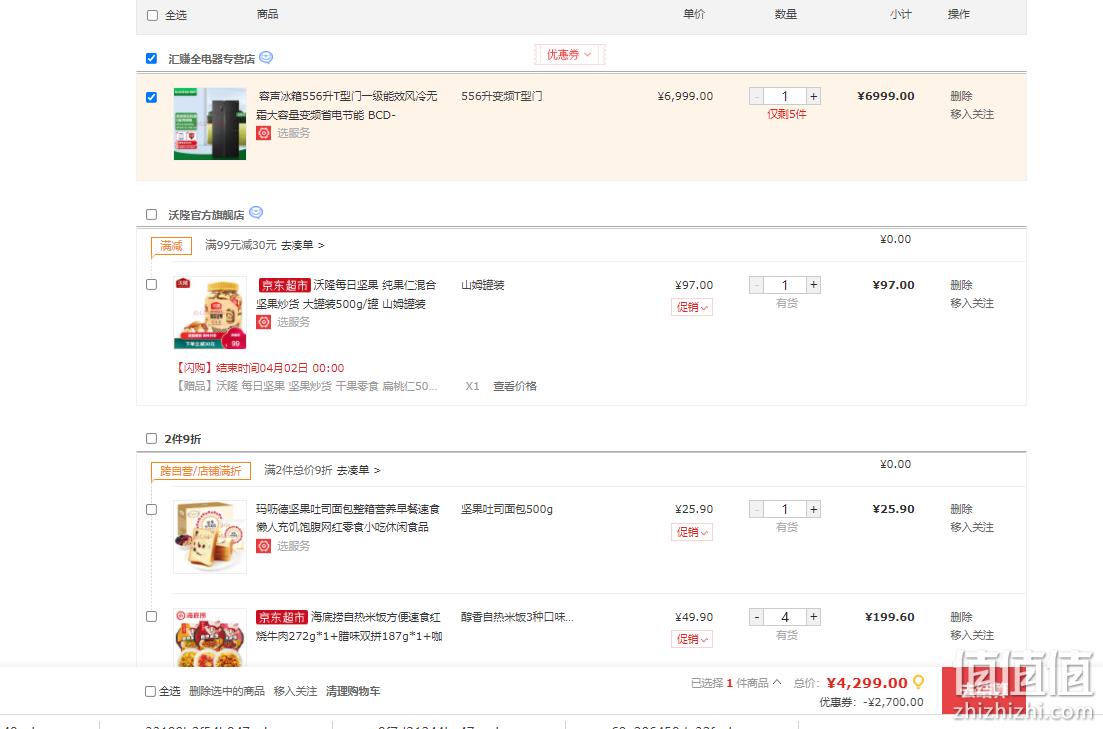1103x729 pixels.
Task: Increase quantity of 玛呖德 toast bread
Action: [813, 509]
